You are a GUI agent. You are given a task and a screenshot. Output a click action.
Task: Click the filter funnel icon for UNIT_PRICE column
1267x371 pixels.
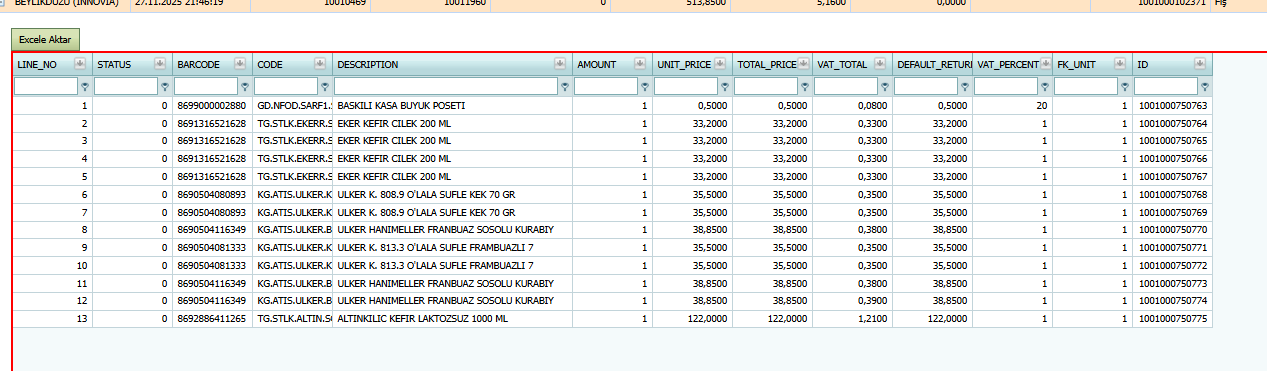coord(725,87)
